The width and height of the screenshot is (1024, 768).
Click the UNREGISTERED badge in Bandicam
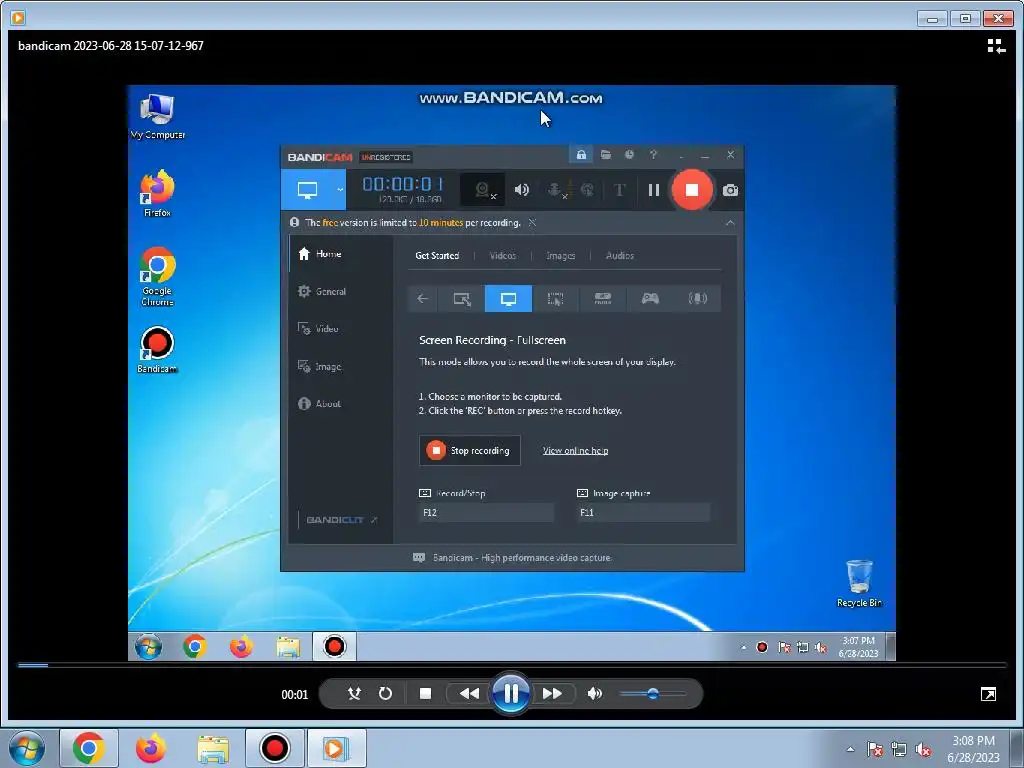386,157
